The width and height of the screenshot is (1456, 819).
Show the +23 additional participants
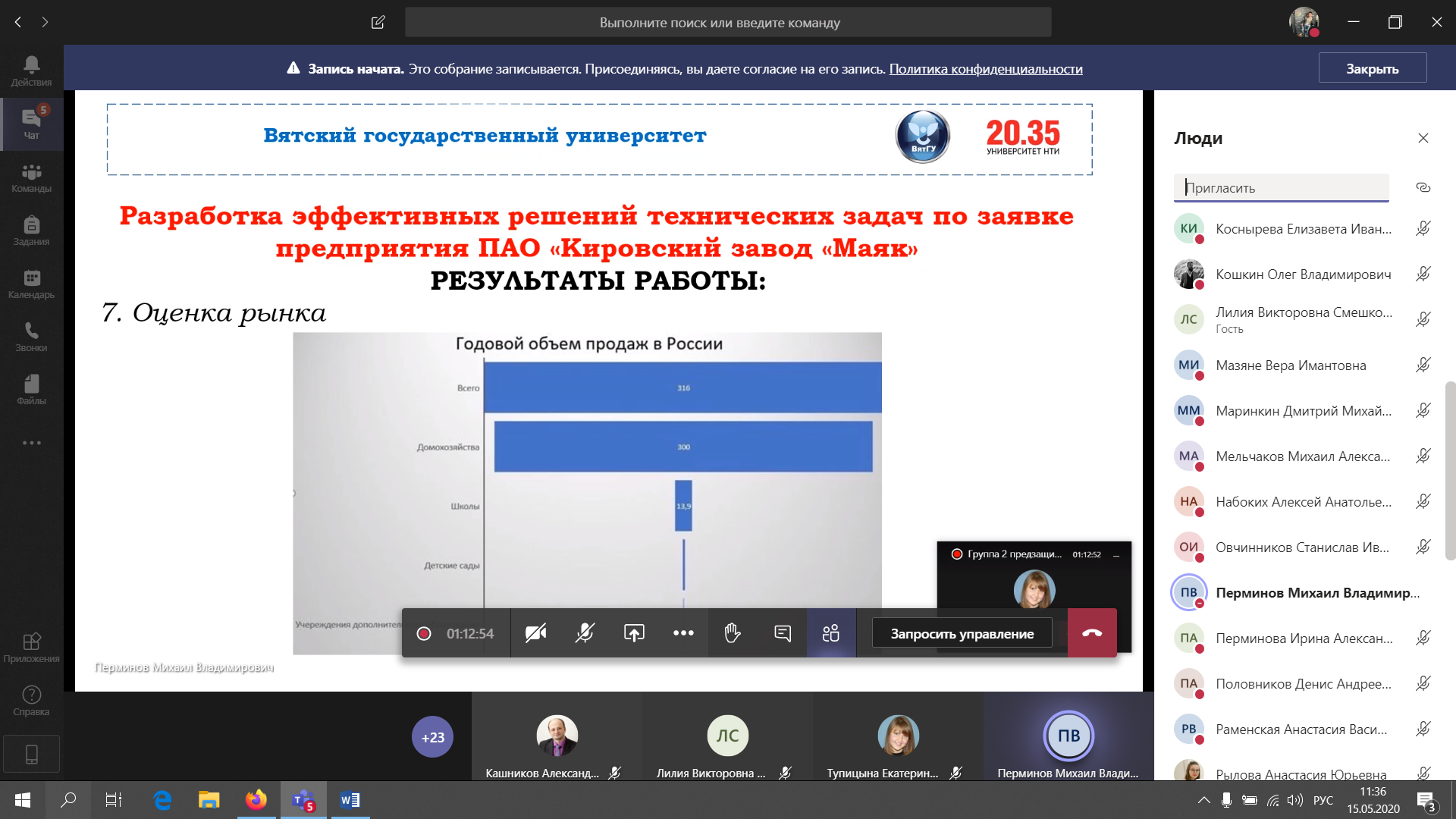point(432,736)
